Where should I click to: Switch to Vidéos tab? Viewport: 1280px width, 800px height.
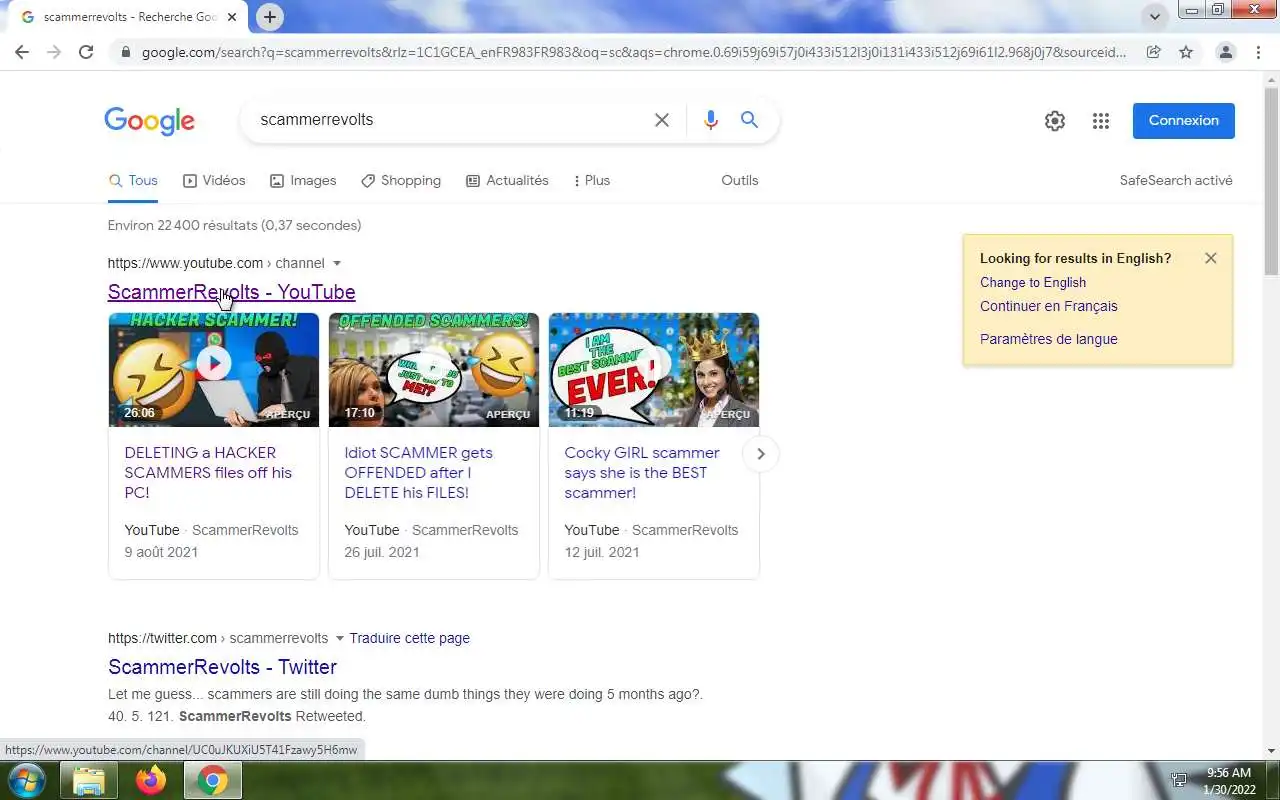[214, 181]
